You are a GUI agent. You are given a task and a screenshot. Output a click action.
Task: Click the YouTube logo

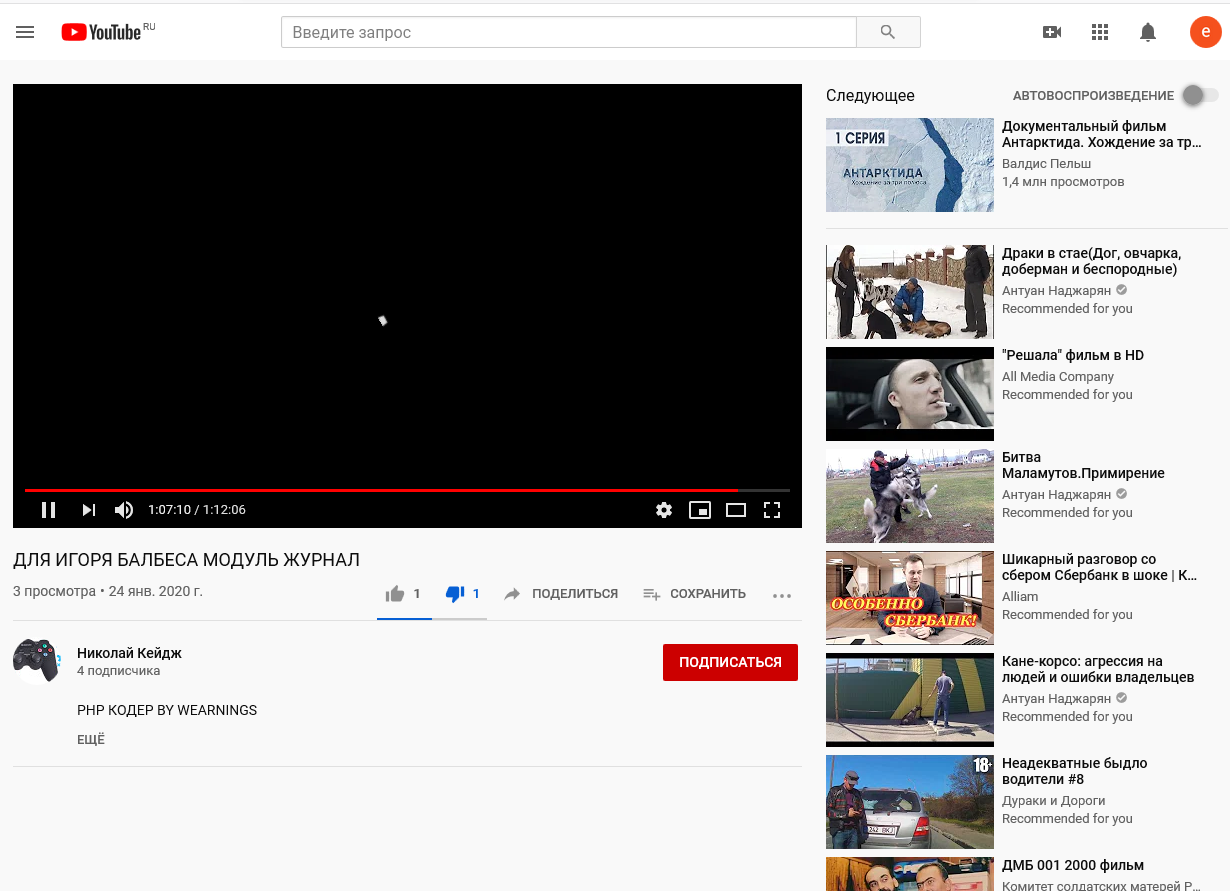coord(102,32)
